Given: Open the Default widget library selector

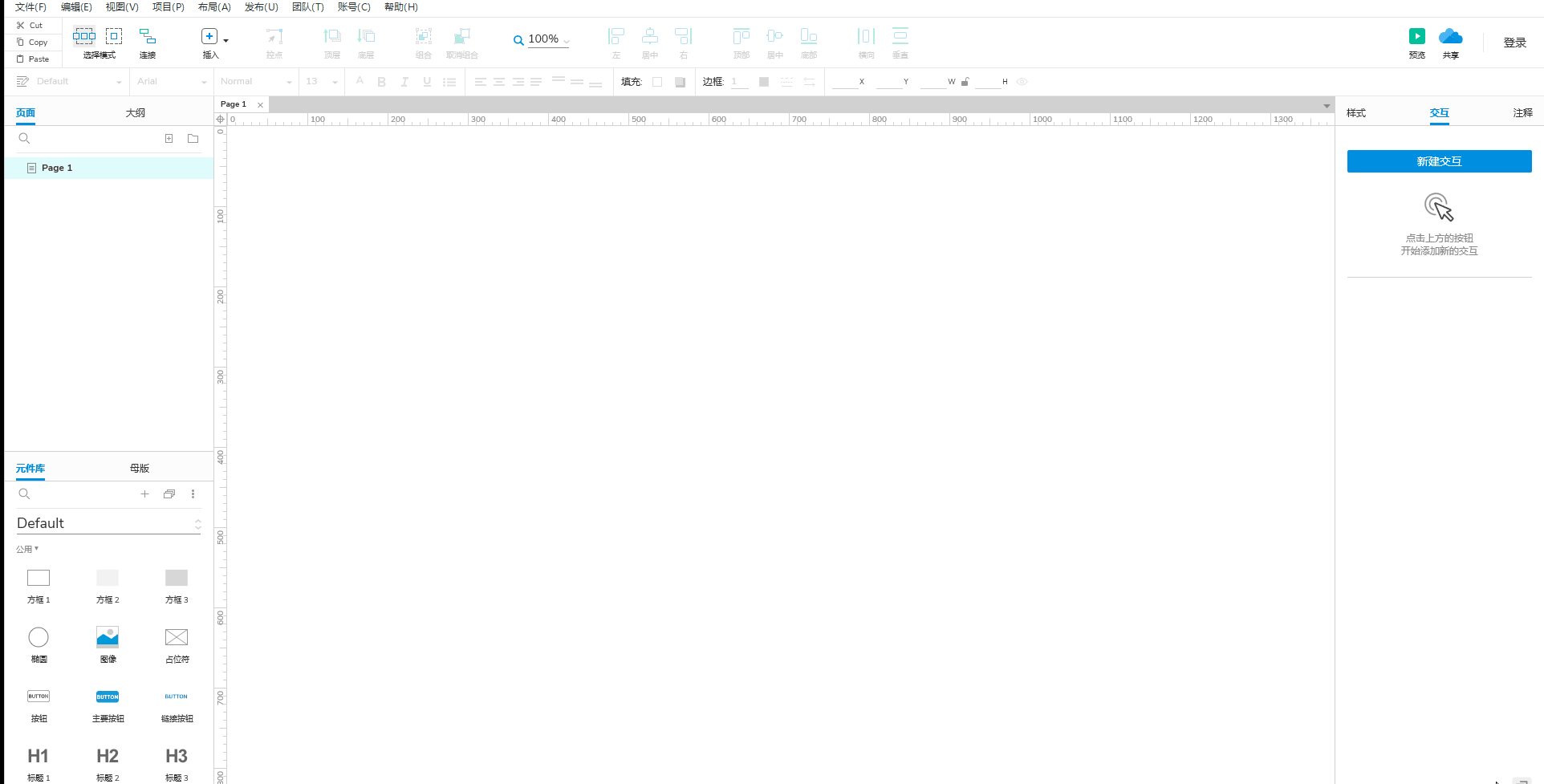Looking at the screenshot, I should coord(109,523).
